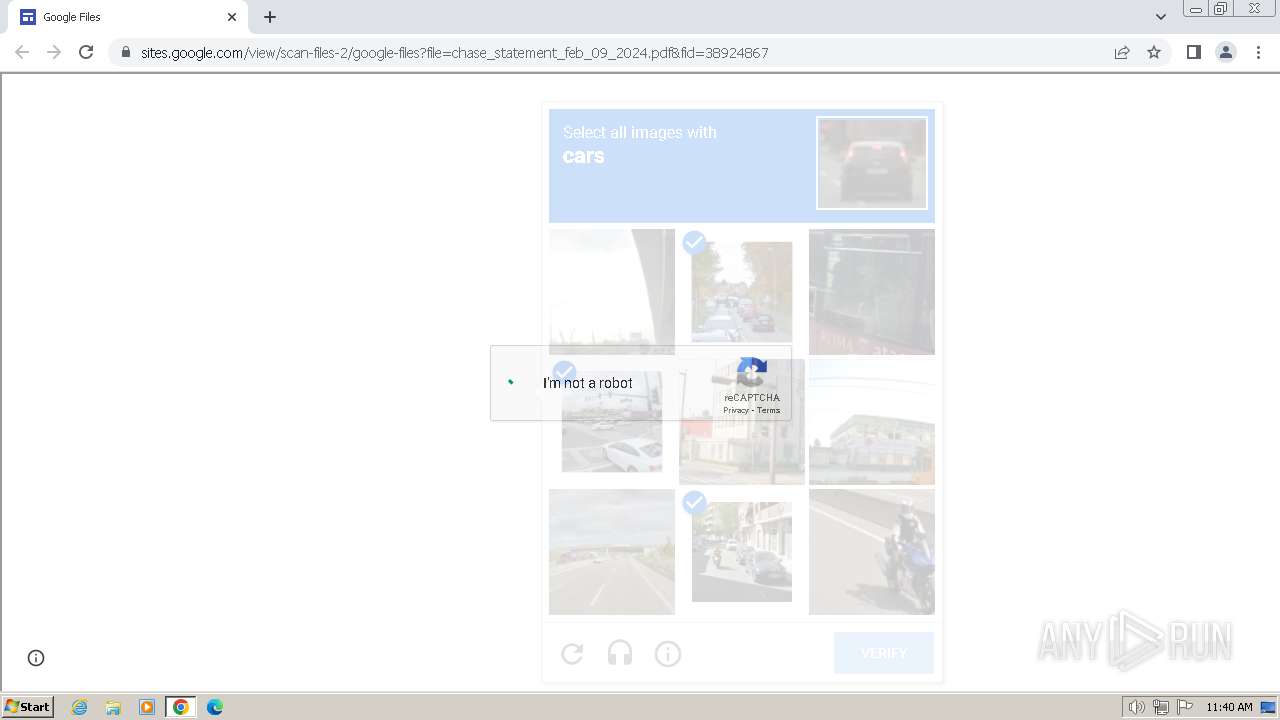Select the bottom street scooter tile
Image resolution: width=1280 pixels, height=720 pixels.
[742, 552]
